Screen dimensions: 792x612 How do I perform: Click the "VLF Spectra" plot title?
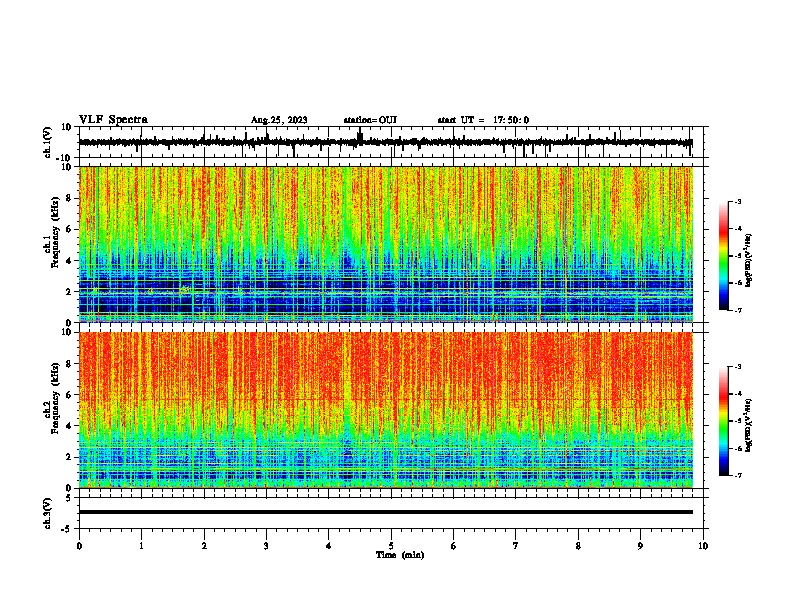[113, 120]
